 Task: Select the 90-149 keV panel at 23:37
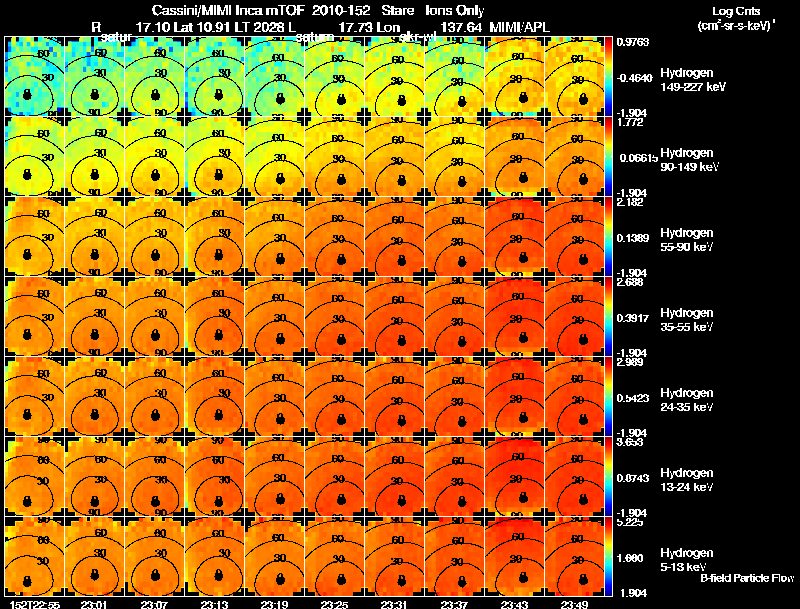click(454, 157)
